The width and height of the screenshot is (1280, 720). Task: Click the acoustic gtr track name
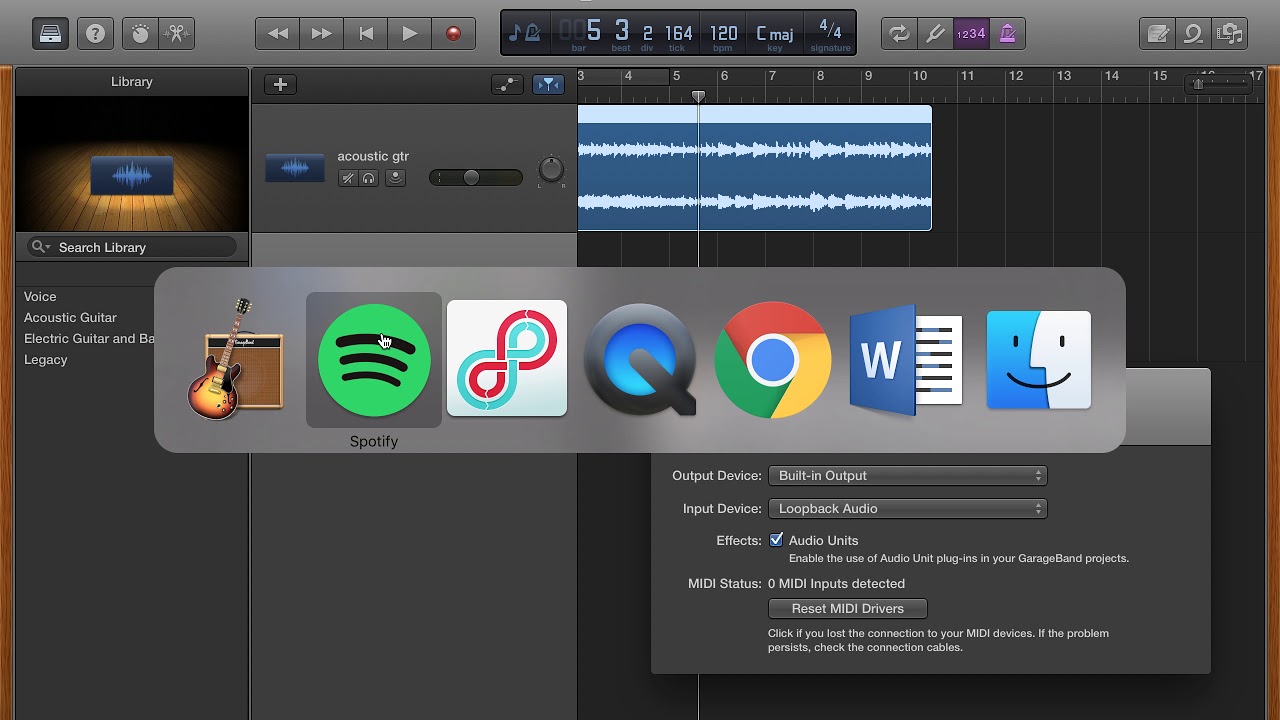pyautogui.click(x=373, y=156)
